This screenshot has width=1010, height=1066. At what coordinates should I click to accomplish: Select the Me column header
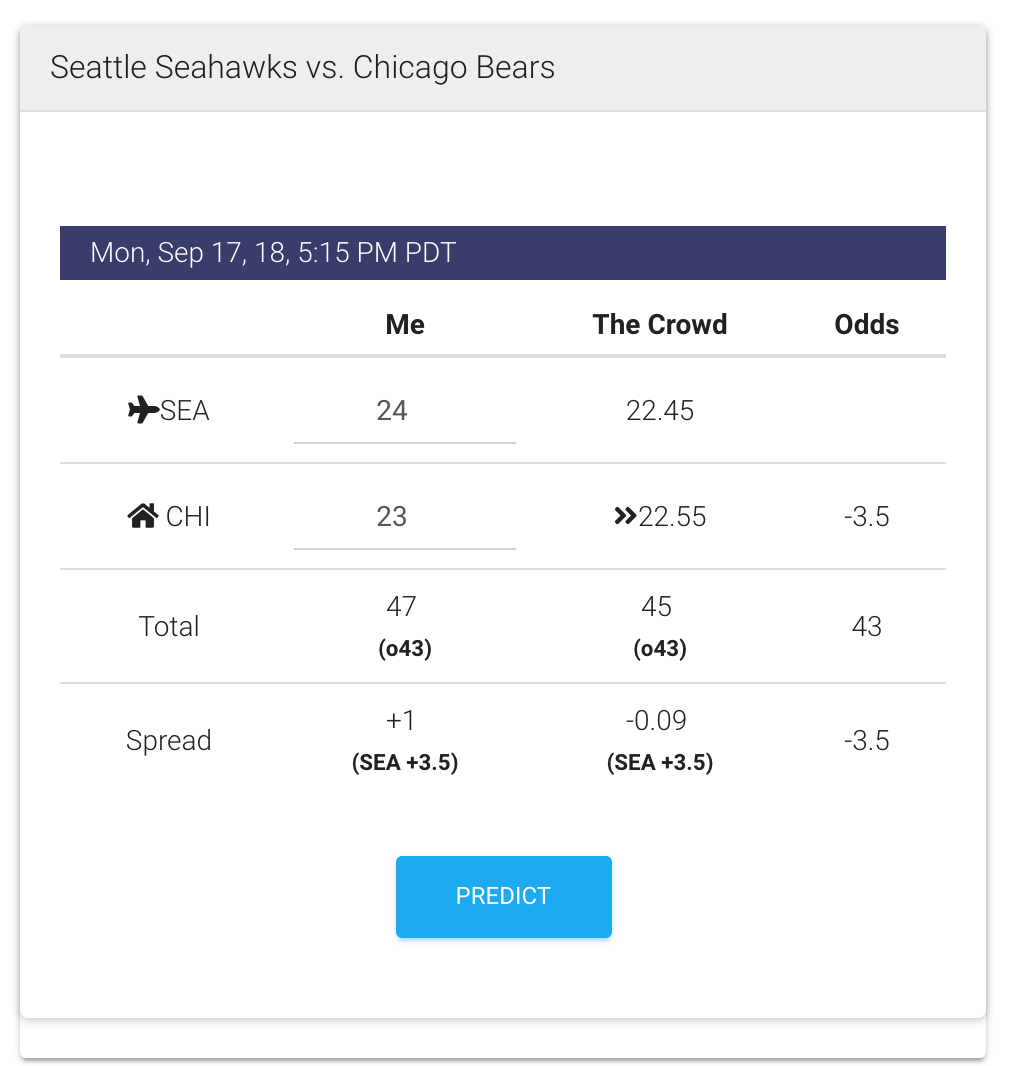(x=405, y=324)
